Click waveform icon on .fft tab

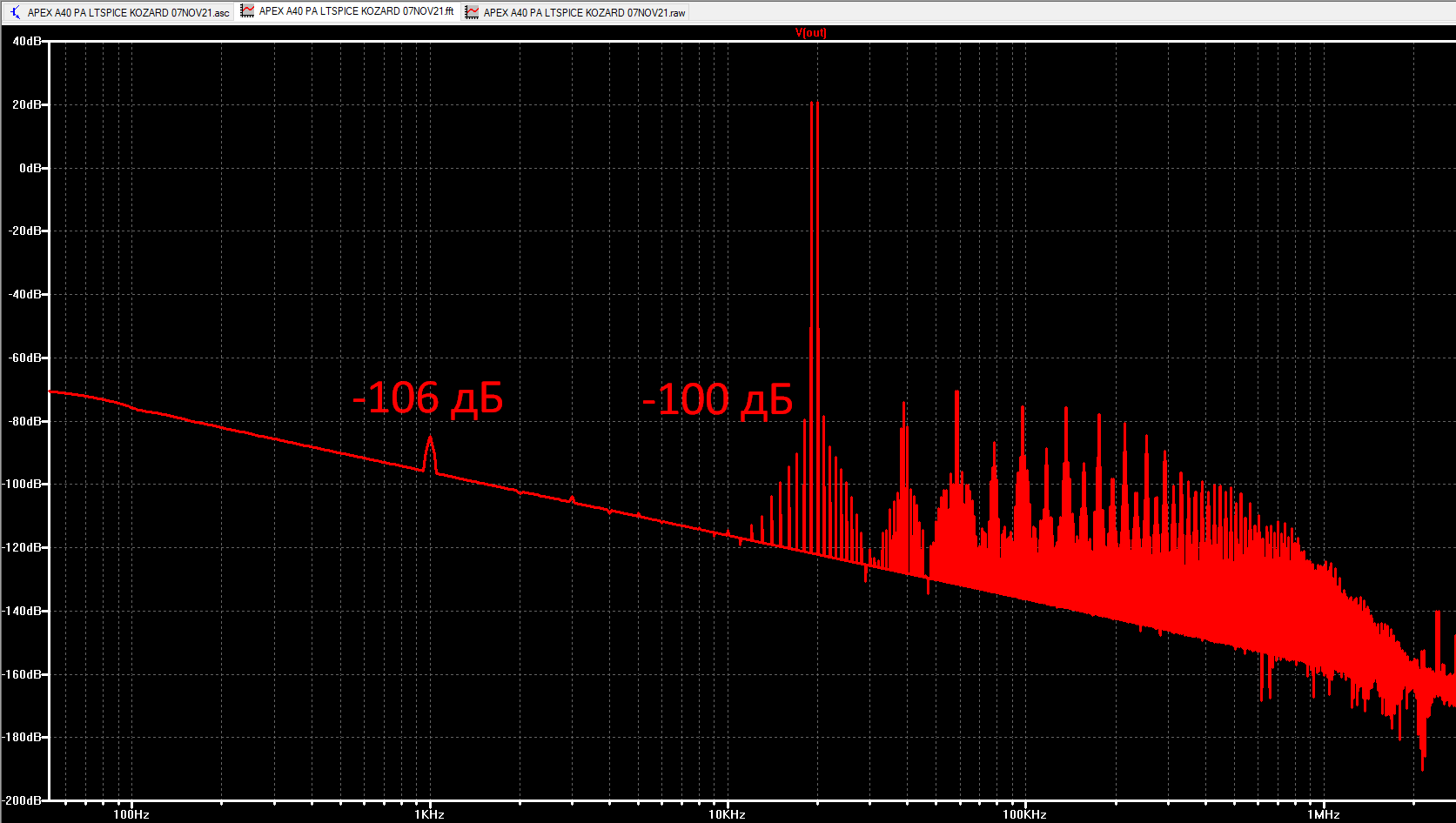(247, 11)
